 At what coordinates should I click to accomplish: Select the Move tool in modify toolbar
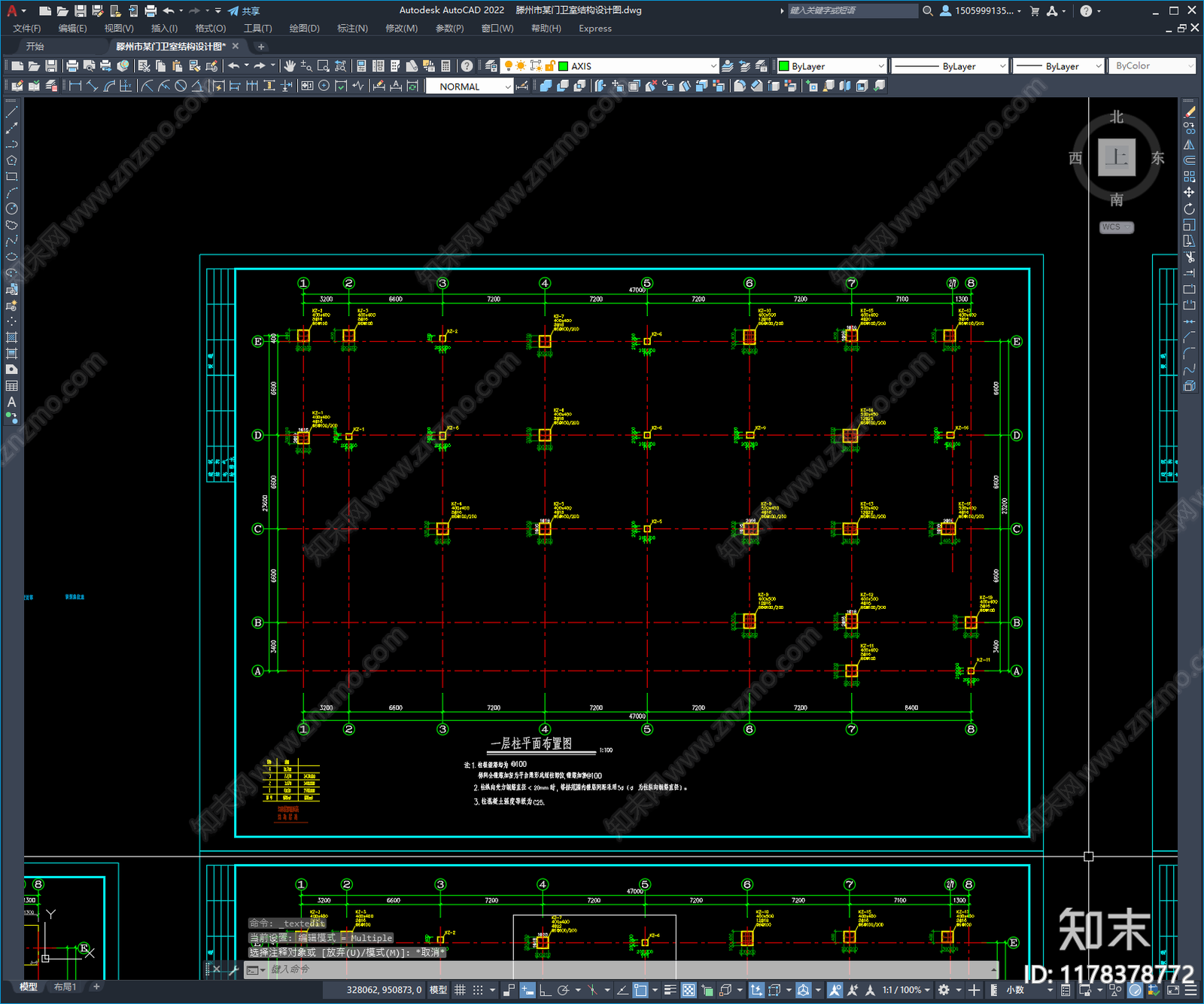(1189, 193)
